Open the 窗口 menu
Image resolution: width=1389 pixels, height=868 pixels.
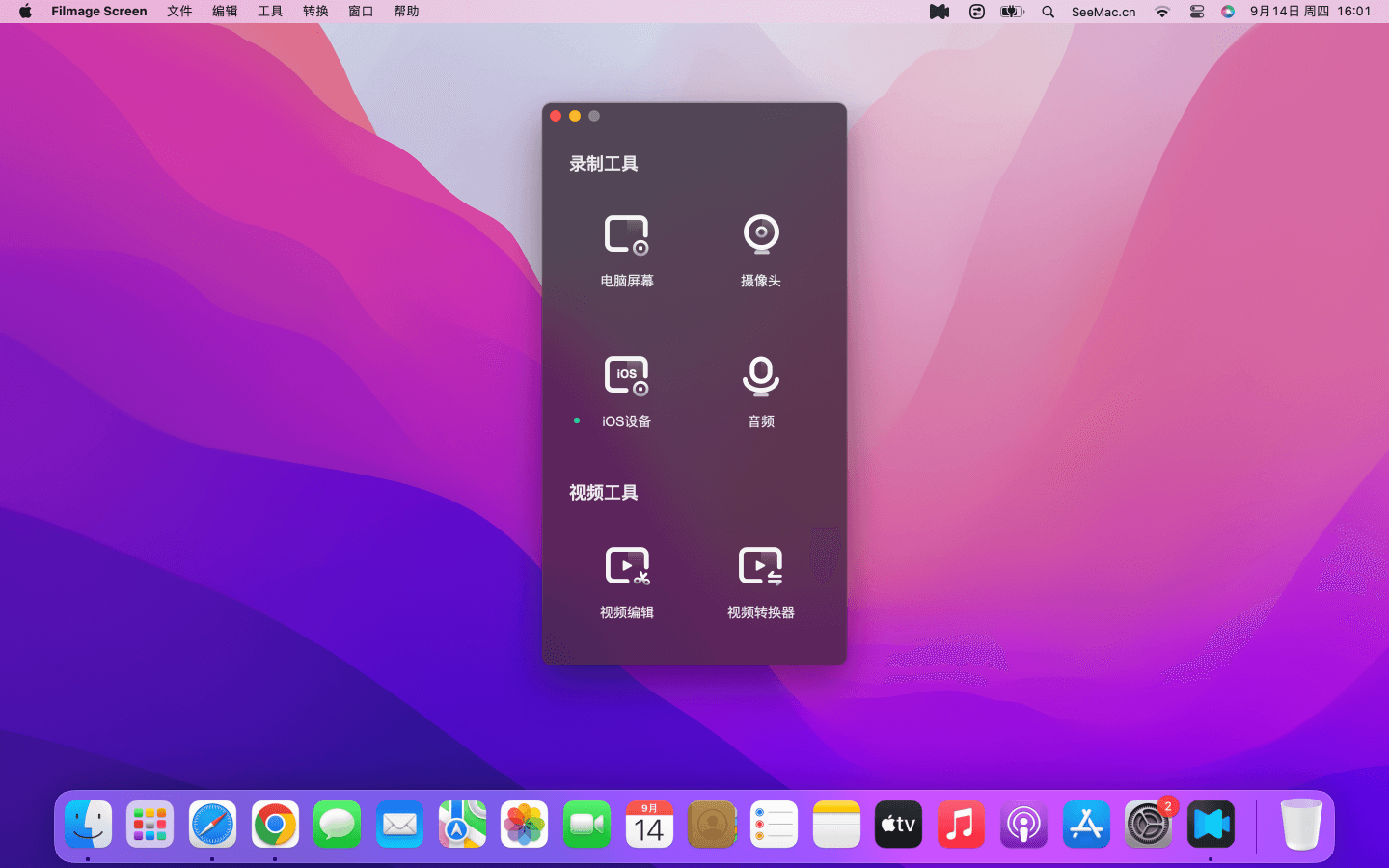pyautogui.click(x=361, y=12)
